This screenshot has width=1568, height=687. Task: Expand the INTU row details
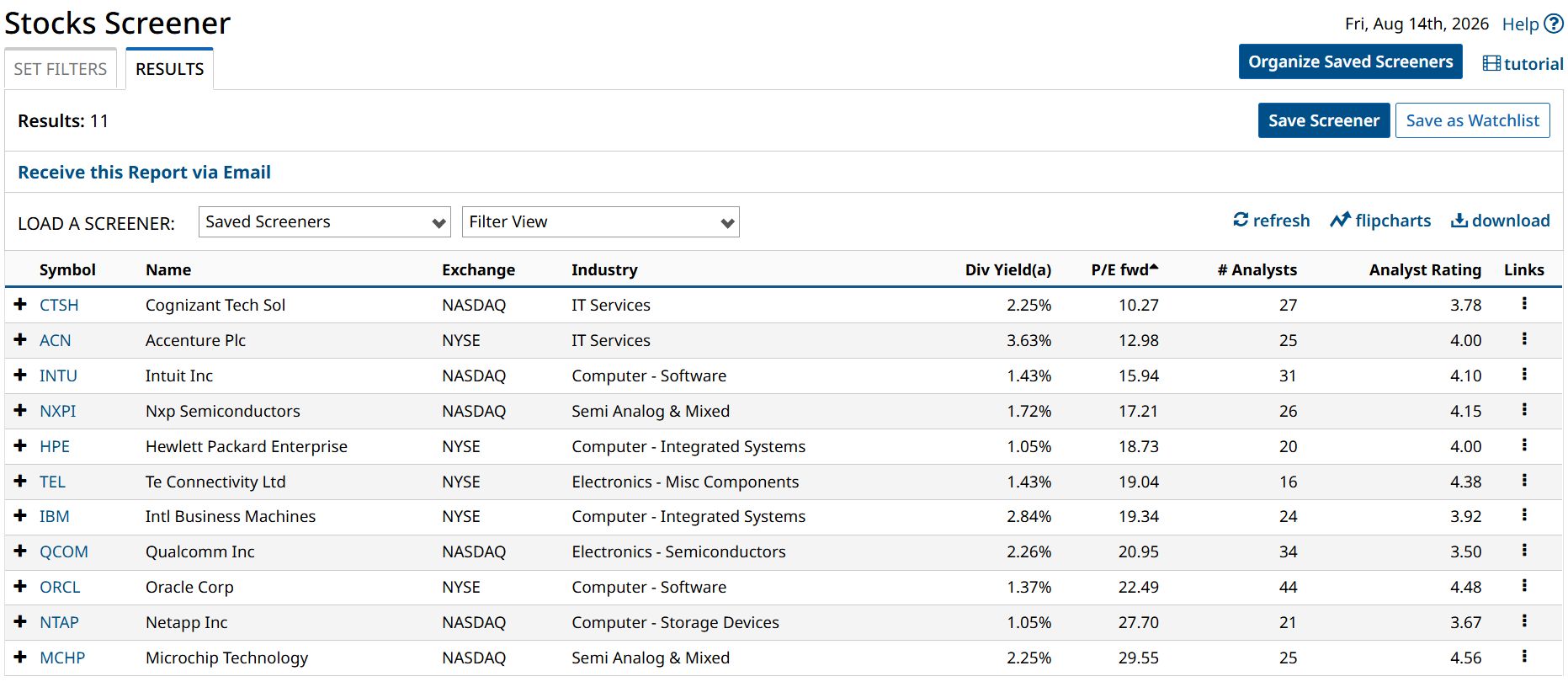click(20, 375)
